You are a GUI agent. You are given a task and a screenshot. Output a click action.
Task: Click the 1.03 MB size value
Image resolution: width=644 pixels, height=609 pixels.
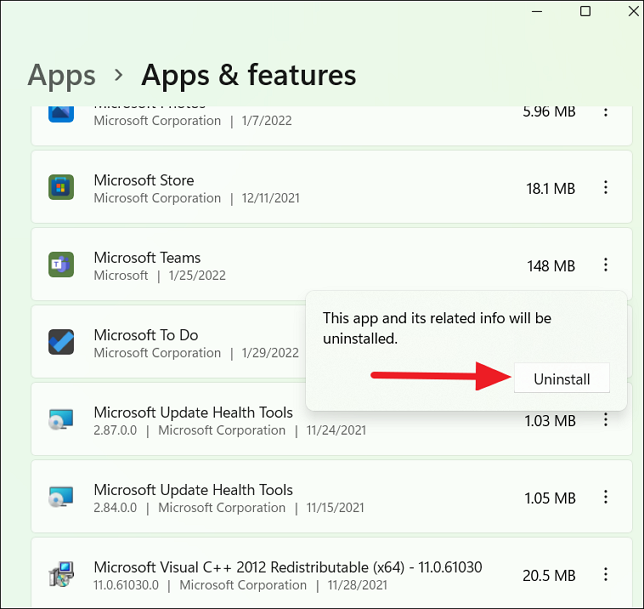pyautogui.click(x=550, y=421)
